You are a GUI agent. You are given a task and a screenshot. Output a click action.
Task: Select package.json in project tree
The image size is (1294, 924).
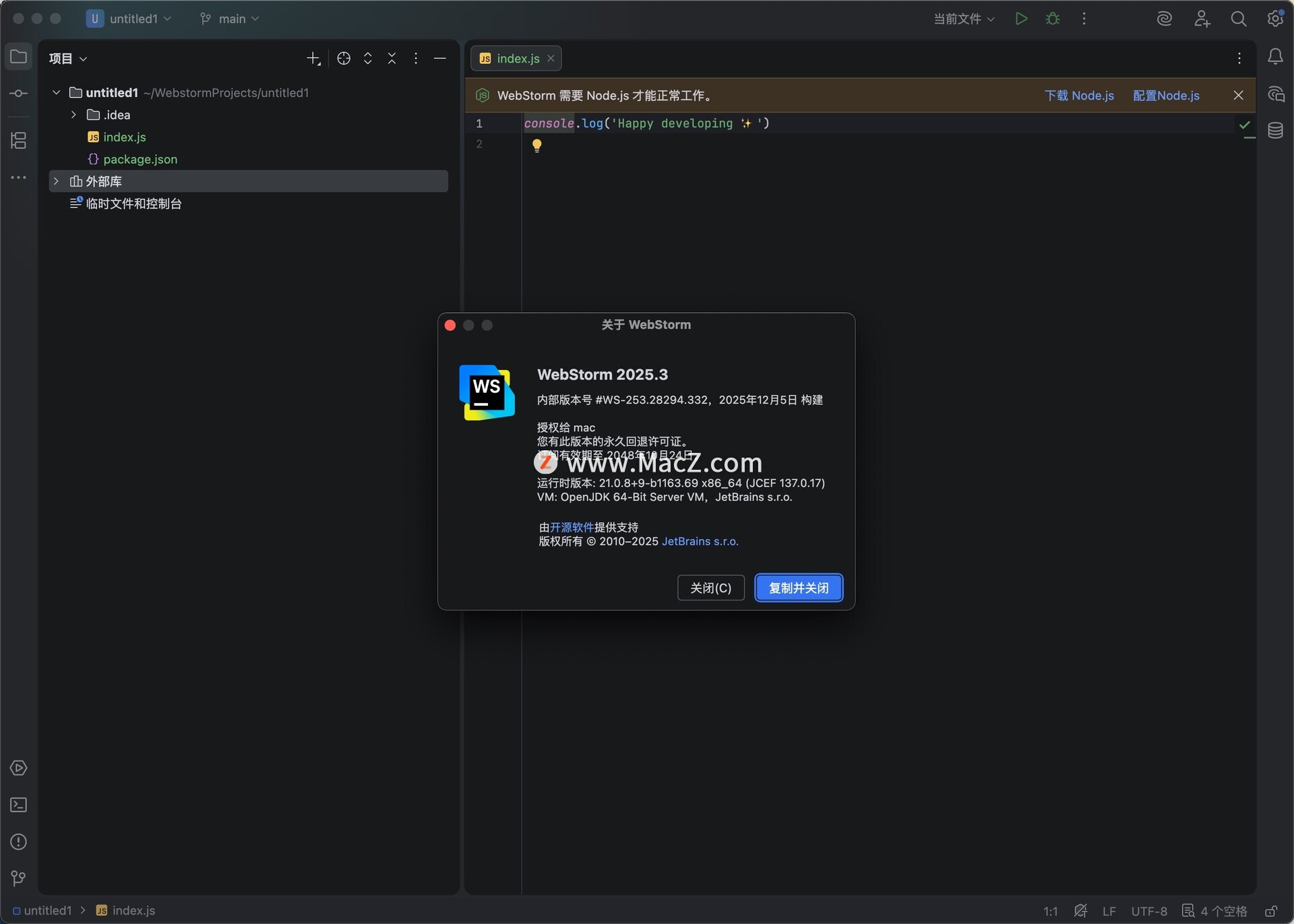click(140, 160)
